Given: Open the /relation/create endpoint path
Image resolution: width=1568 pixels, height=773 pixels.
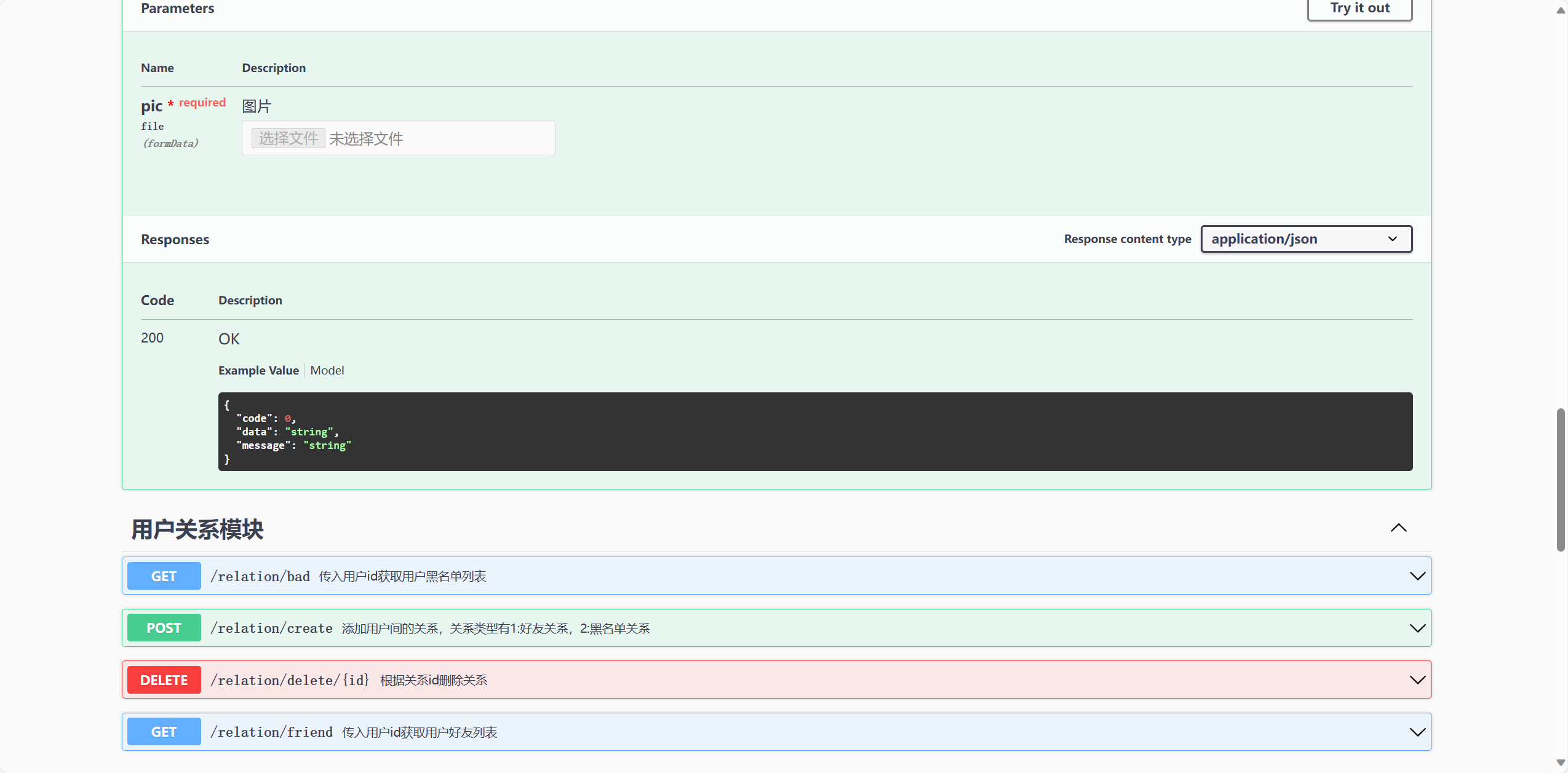Looking at the screenshot, I should 271,628.
